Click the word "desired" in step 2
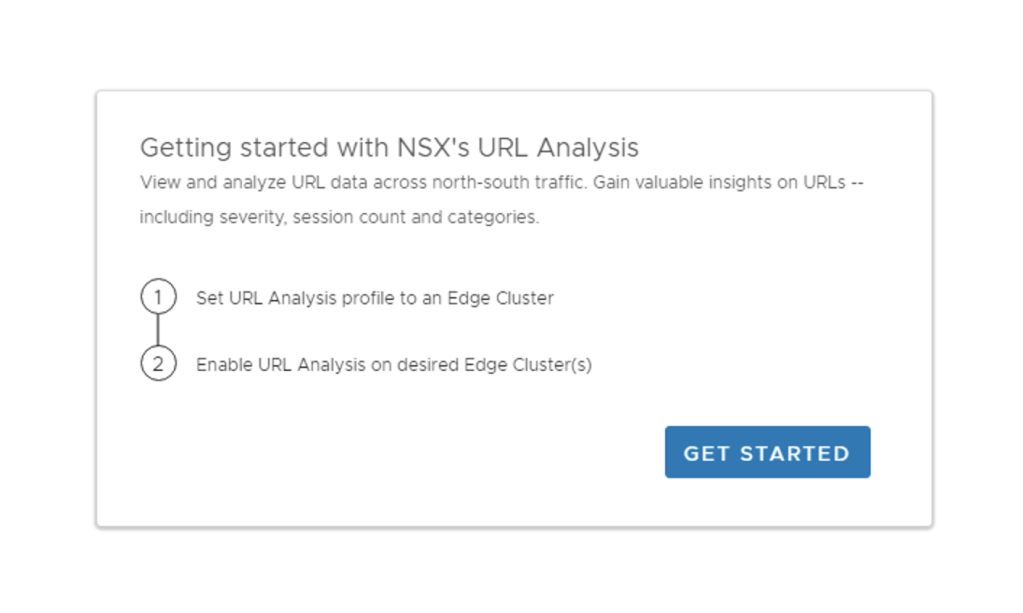 [428, 365]
